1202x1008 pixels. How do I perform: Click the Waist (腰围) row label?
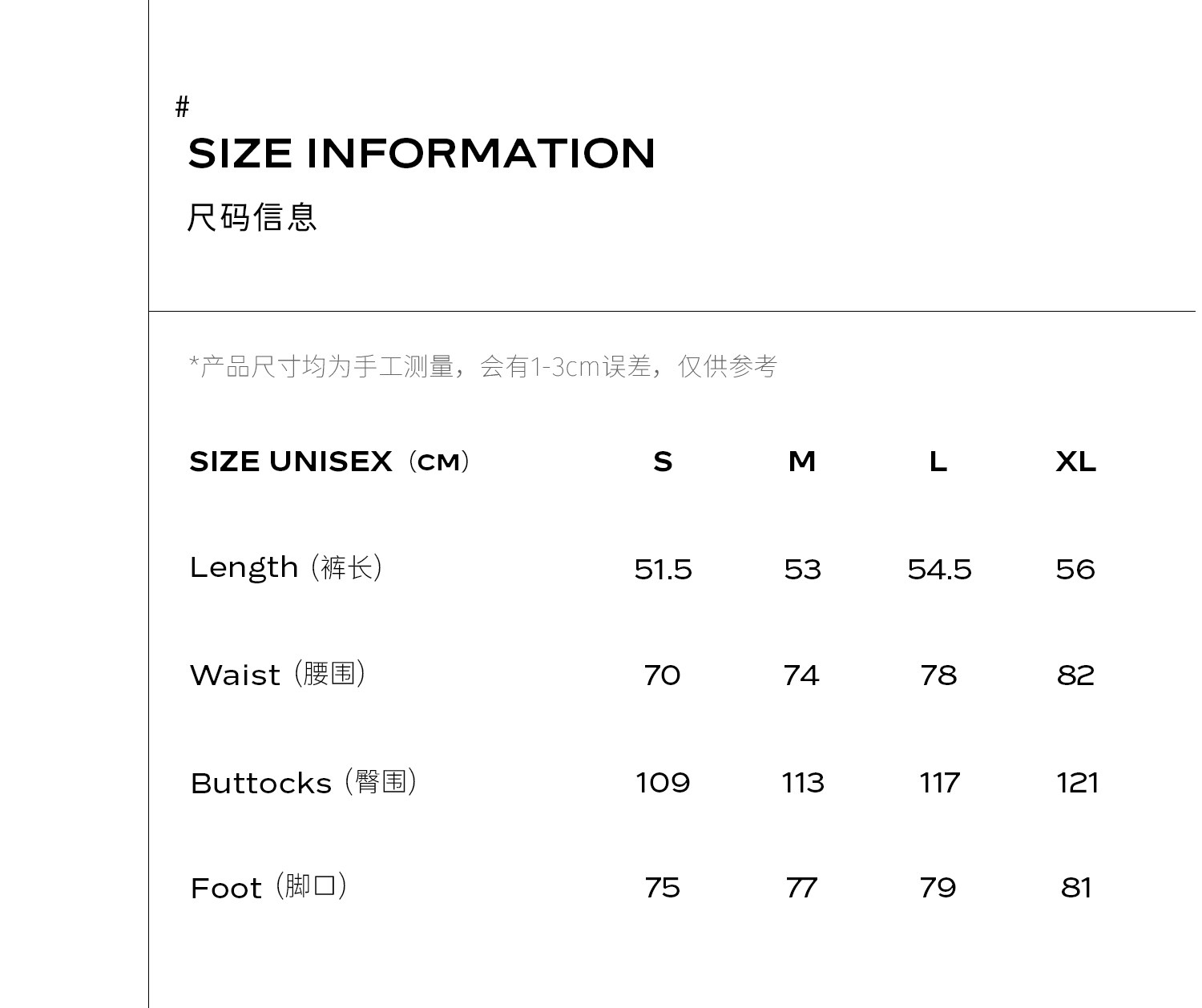(x=278, y=675)
